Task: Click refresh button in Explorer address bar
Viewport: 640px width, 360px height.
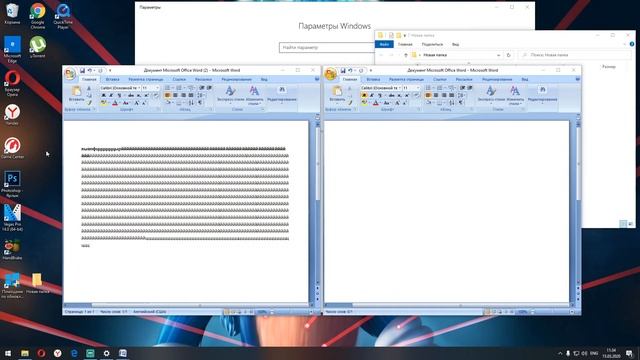Action: pos(509,55)
